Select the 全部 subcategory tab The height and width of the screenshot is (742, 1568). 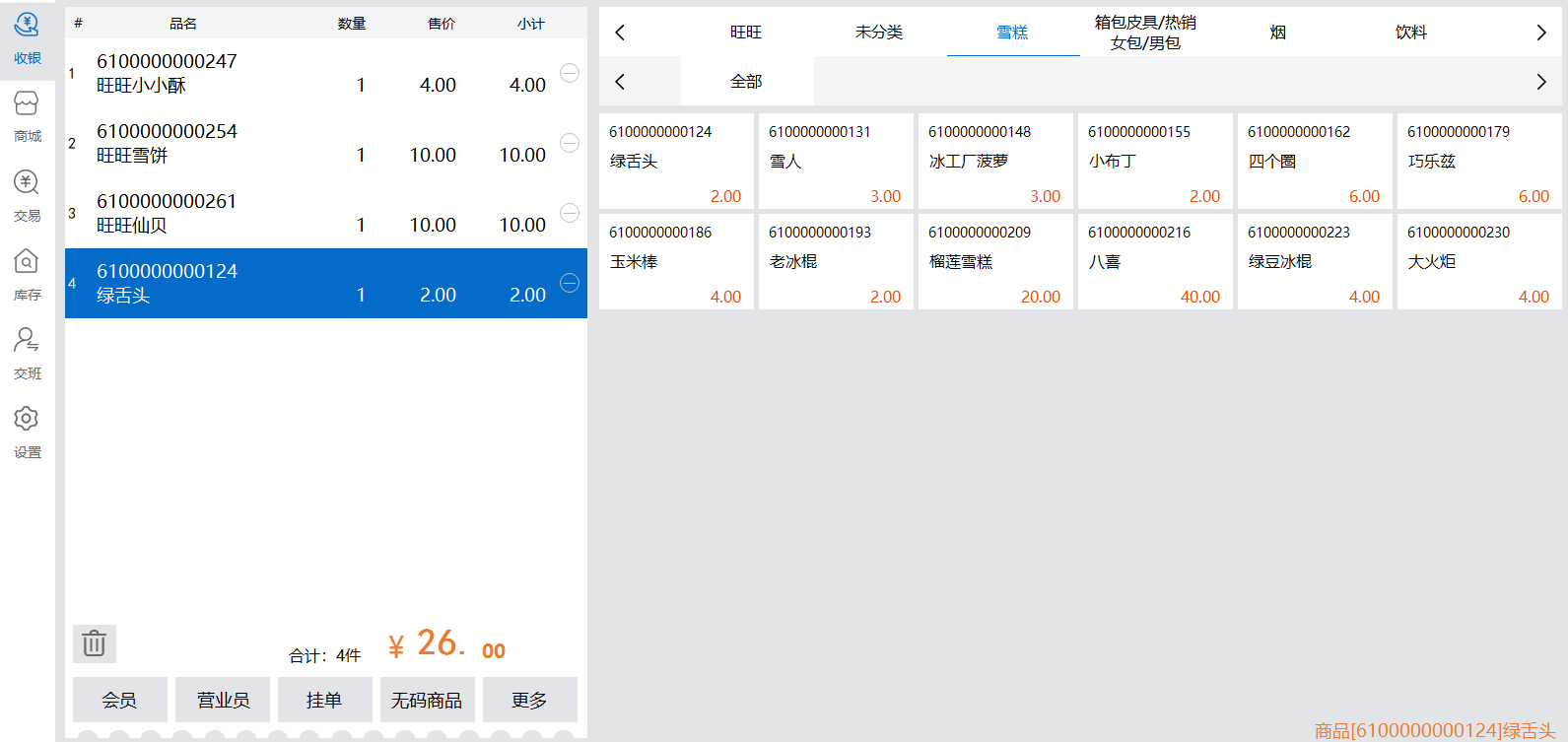[x=746, y=82]
